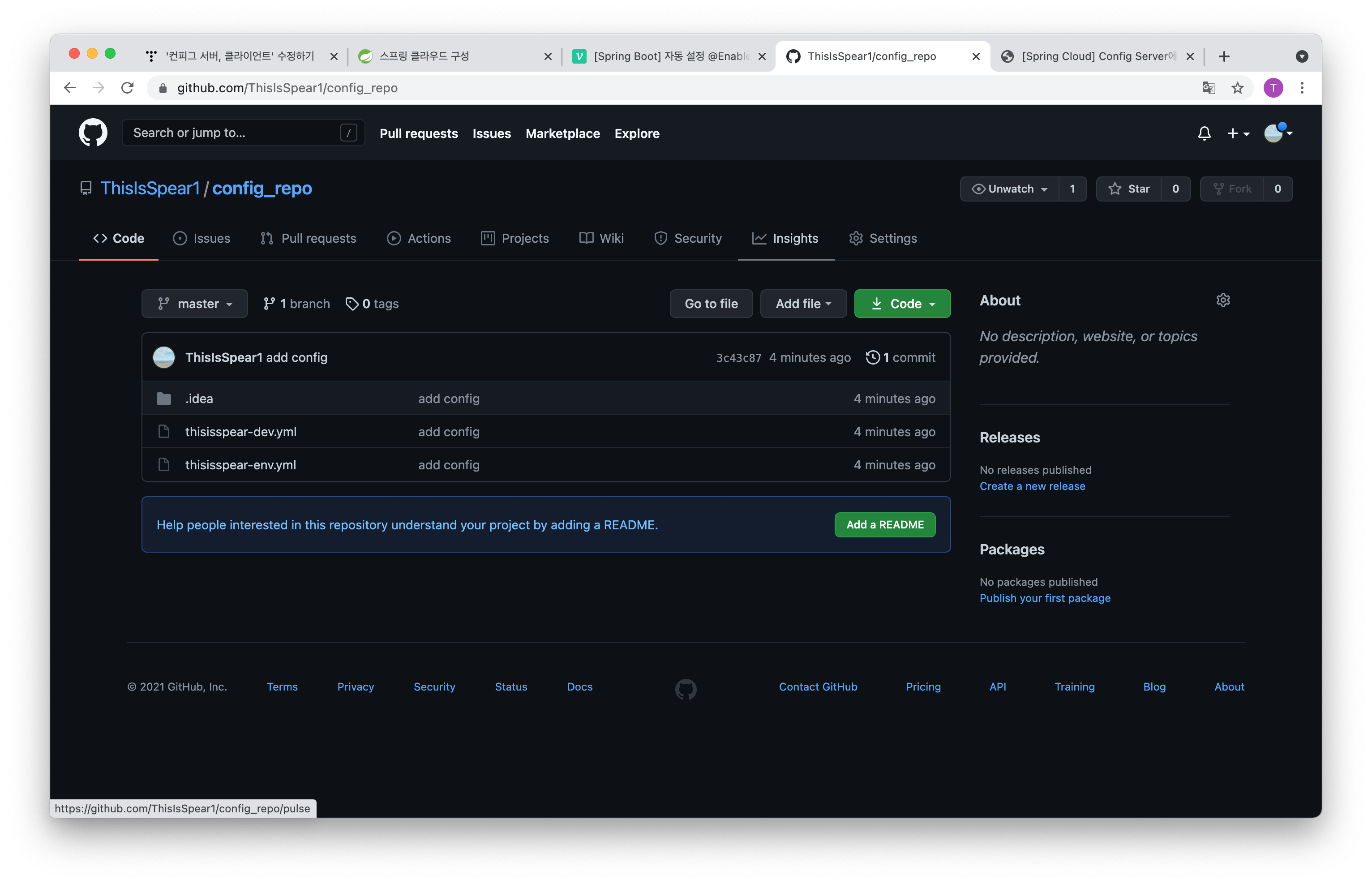The width and height of the screenshot is (1372, 884).
Task: Open the Add file dropdown
Action: [803, 304]
